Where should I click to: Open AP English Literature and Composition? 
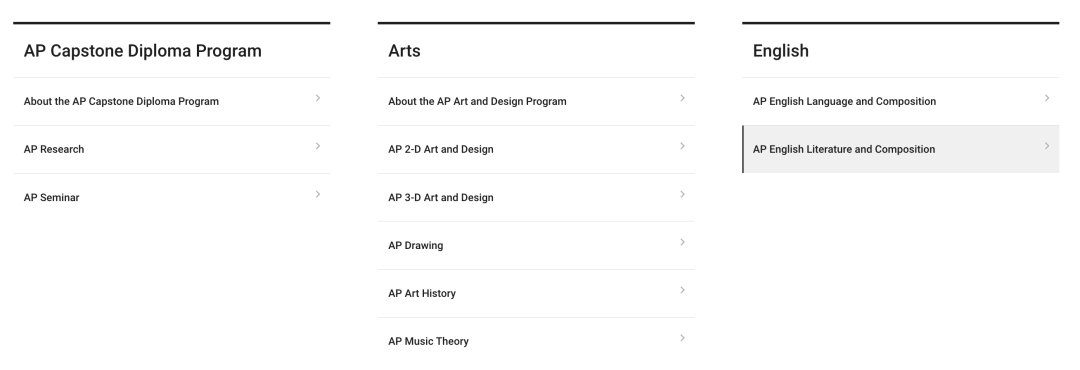tap(844, 150)
